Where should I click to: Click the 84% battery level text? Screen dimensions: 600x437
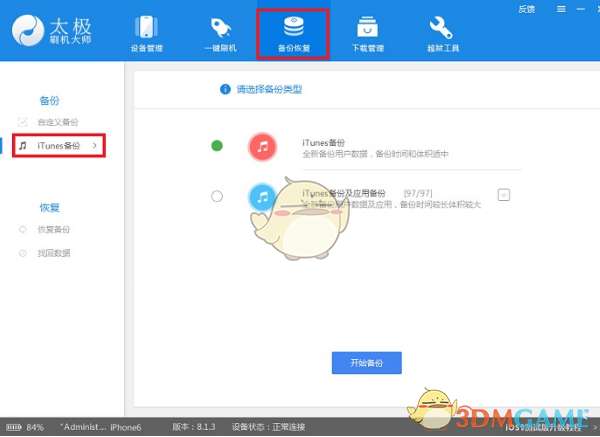pos(35,427)
